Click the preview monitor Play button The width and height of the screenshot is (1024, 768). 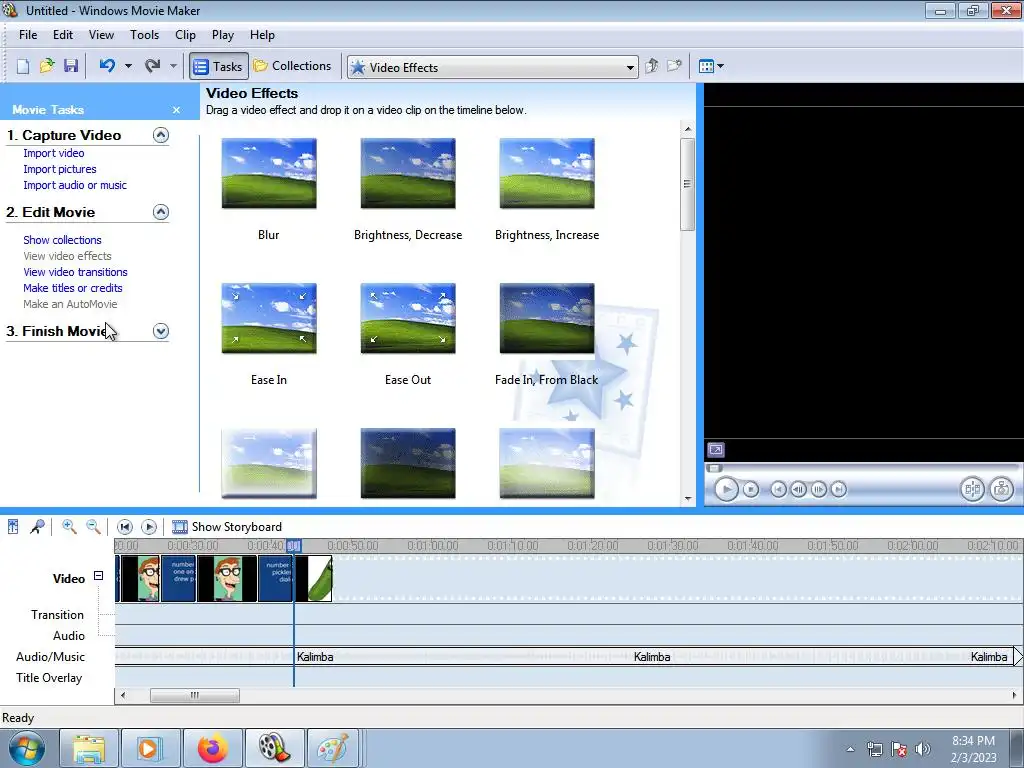click(x=726, y=489)
